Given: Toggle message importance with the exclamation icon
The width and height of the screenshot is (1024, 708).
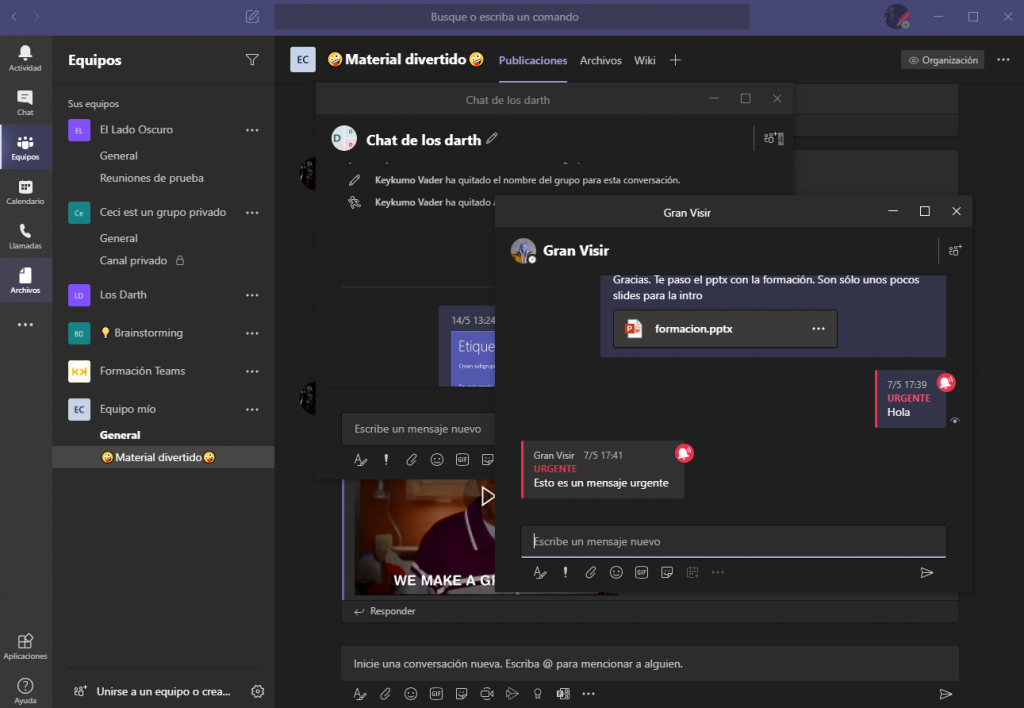Looking at the screenshot, I should click(x=565, y=572).
